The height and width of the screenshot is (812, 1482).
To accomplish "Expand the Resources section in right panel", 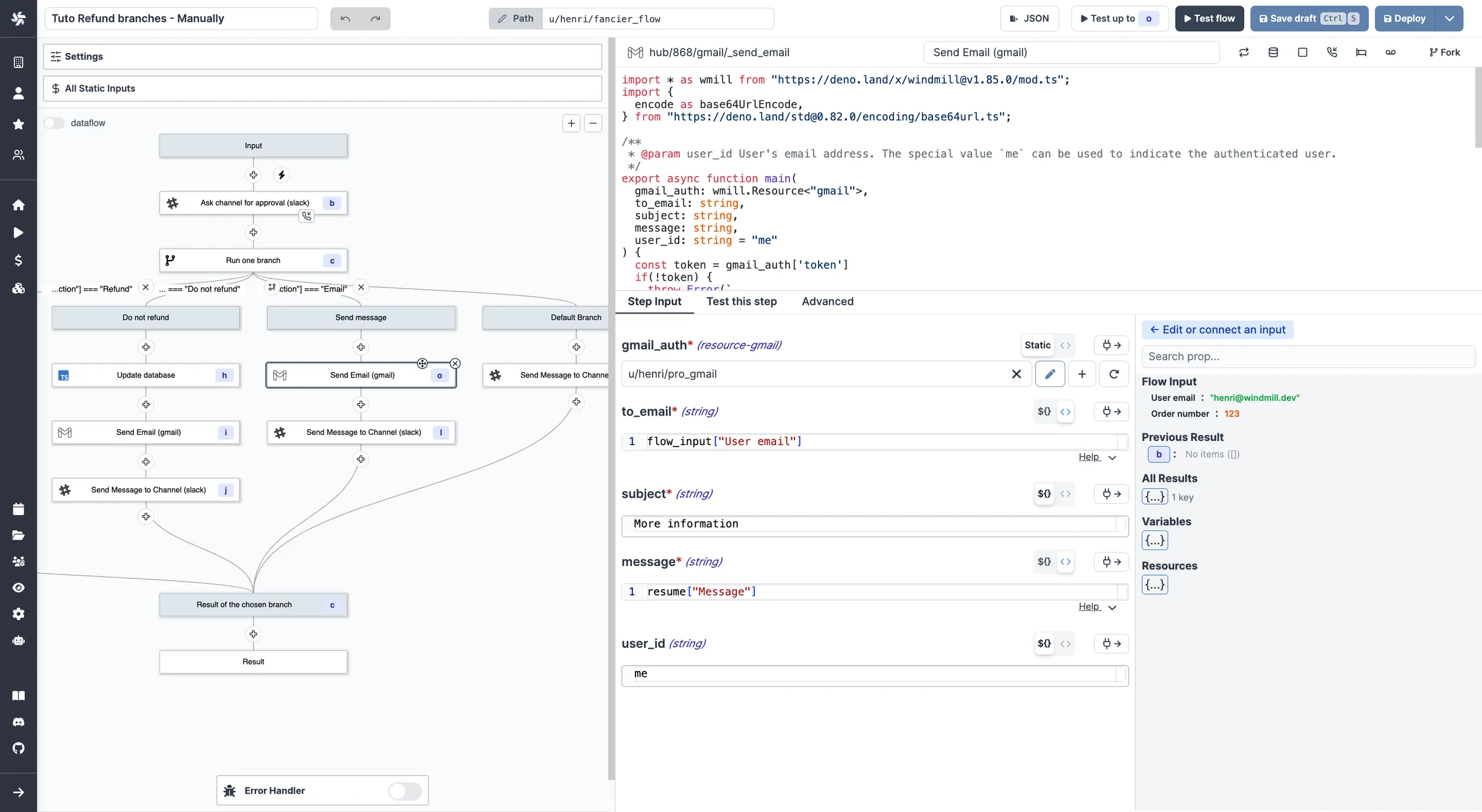I will pyautogui.click(x=1154, y=585).
